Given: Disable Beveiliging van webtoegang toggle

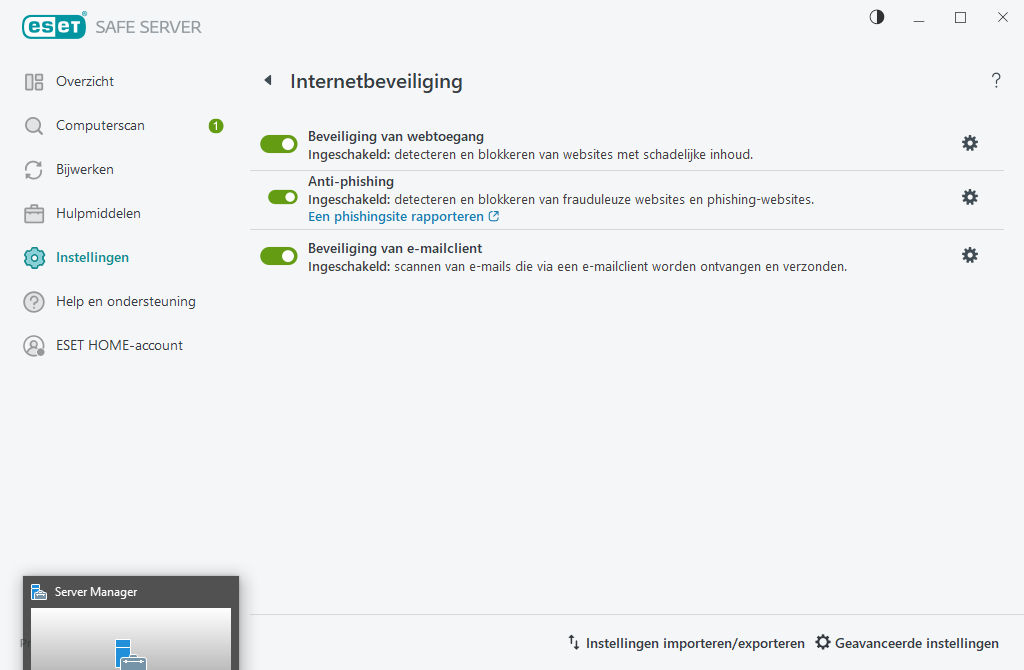Looking at the screenshot, I should [278, 143].
